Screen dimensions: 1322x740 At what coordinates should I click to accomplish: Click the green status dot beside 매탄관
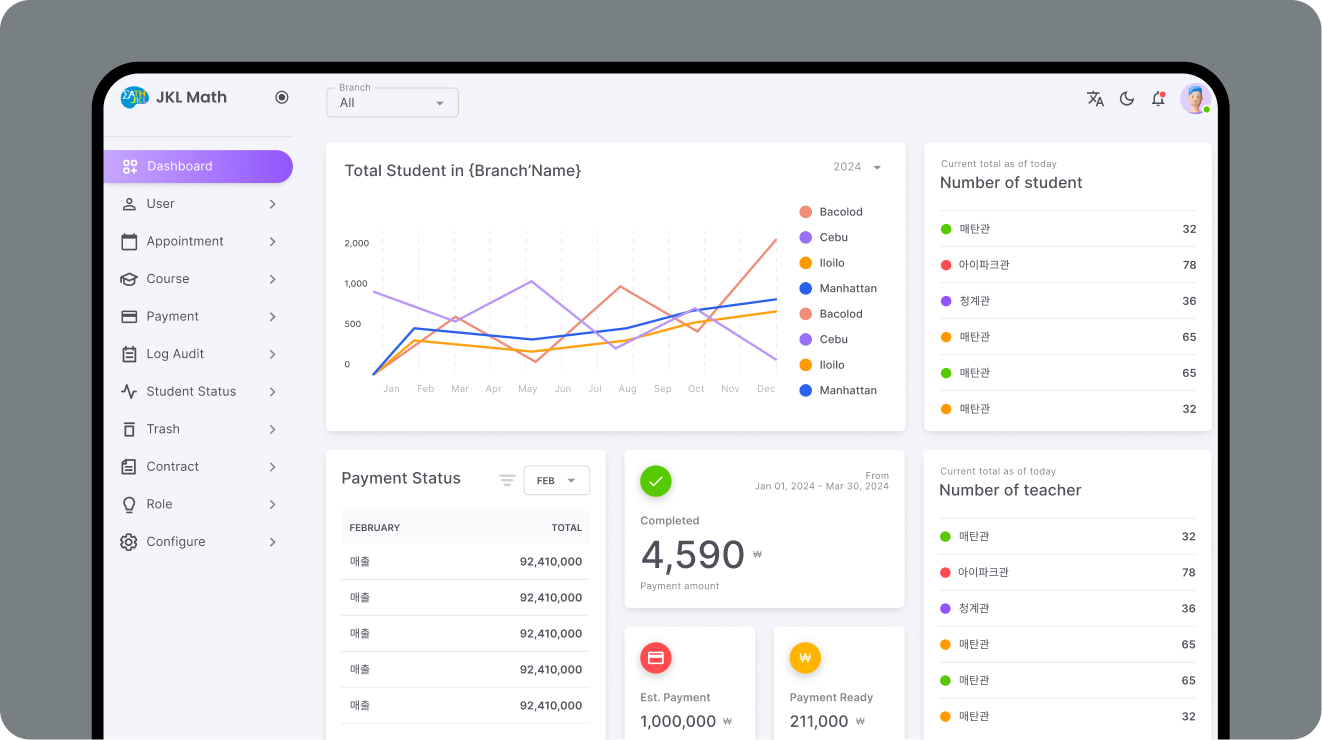coord(948,229)
